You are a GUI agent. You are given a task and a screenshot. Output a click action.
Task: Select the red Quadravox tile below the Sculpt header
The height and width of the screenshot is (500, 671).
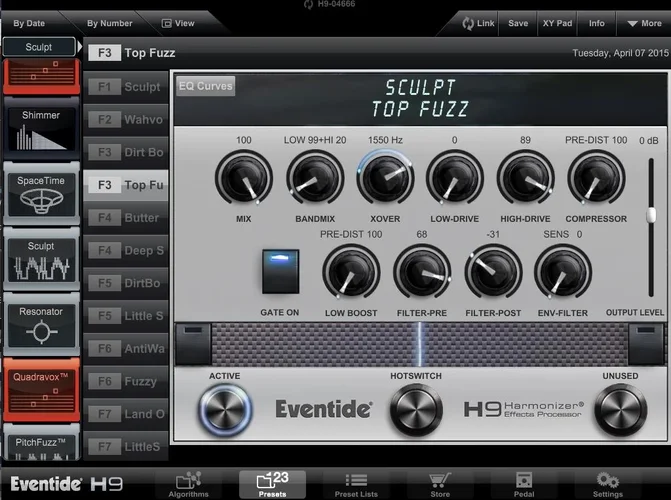click(41, 76)
